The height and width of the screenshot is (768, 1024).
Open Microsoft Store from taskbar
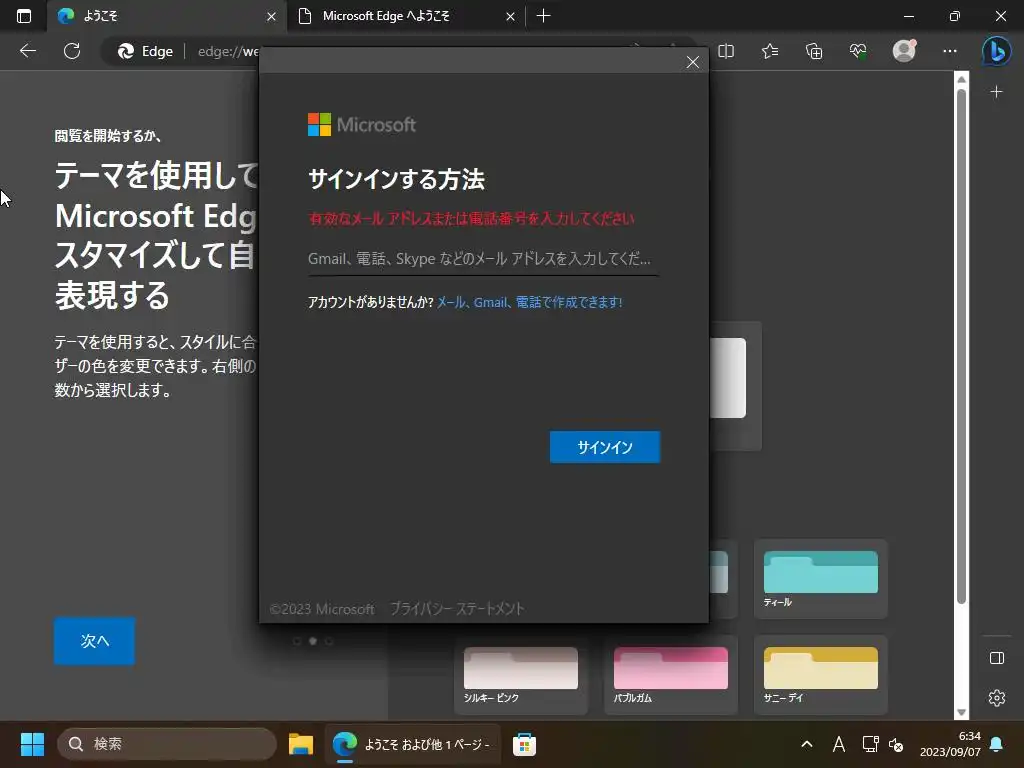pos(524,744)
